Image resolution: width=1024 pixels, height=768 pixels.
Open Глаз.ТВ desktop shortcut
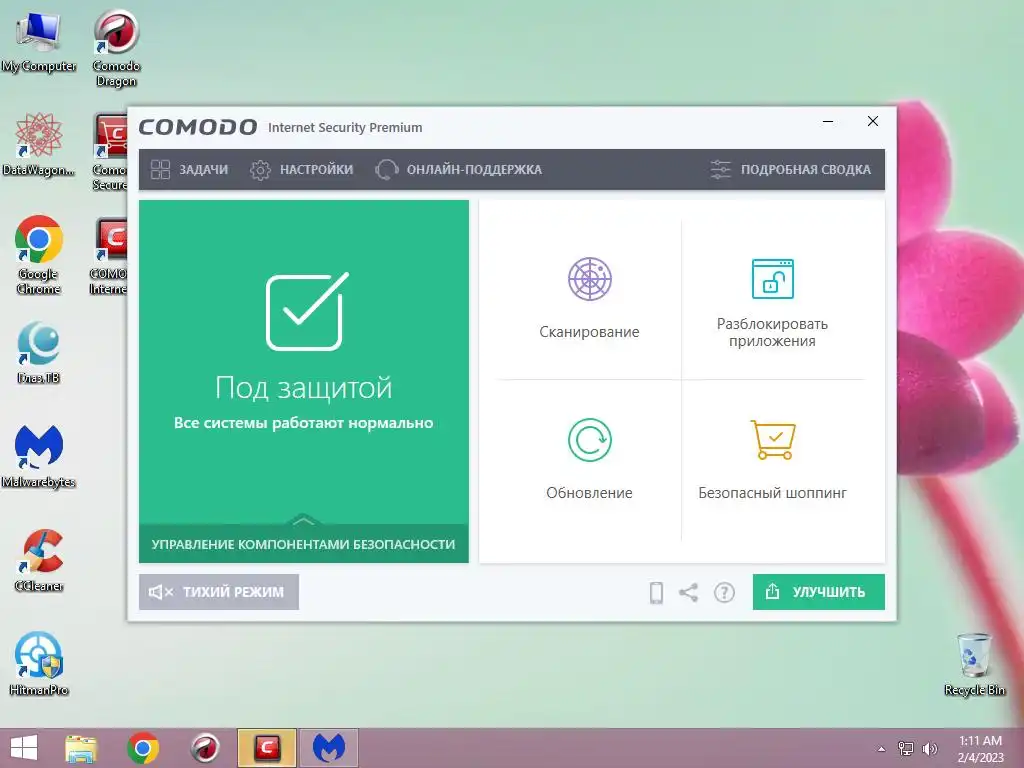click(x=39, y=353)
